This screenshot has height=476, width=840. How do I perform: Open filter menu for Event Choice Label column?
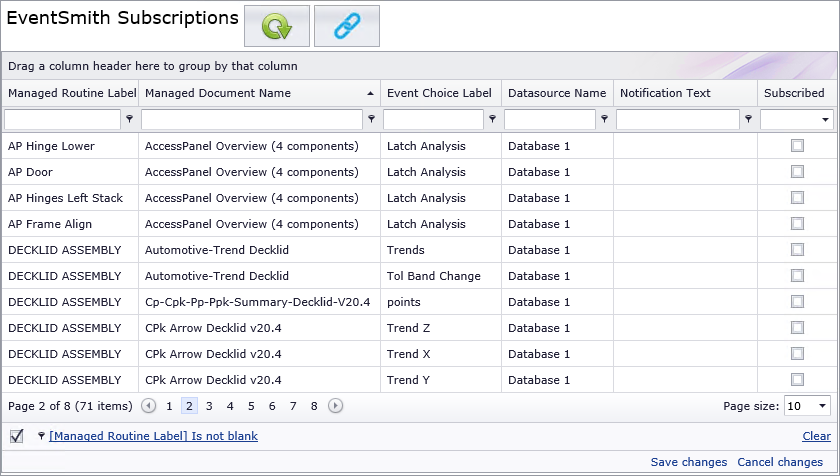pyautogui.click(x=492, y=119)
